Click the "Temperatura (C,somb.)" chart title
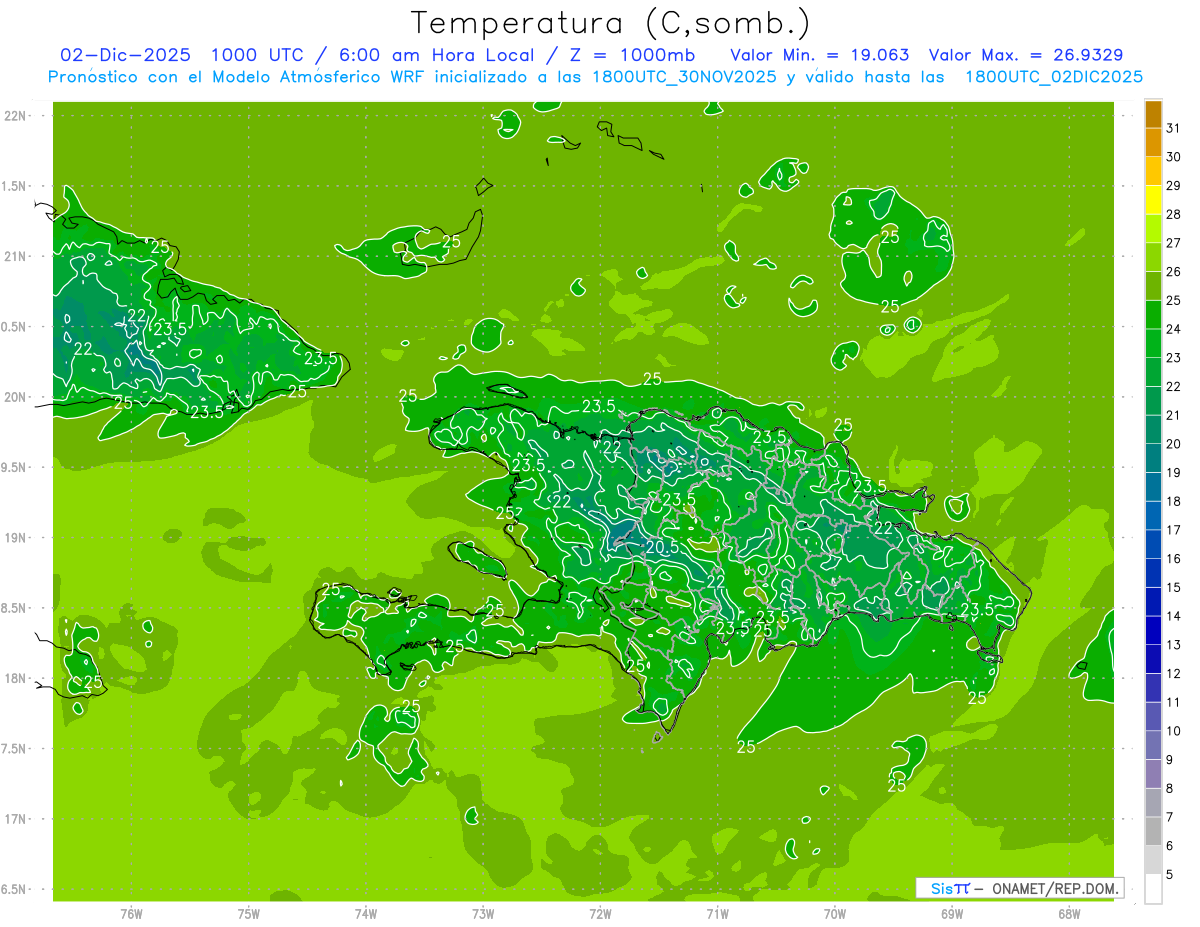This screenshot has width=1200, height=927. [x=610, y=23]
